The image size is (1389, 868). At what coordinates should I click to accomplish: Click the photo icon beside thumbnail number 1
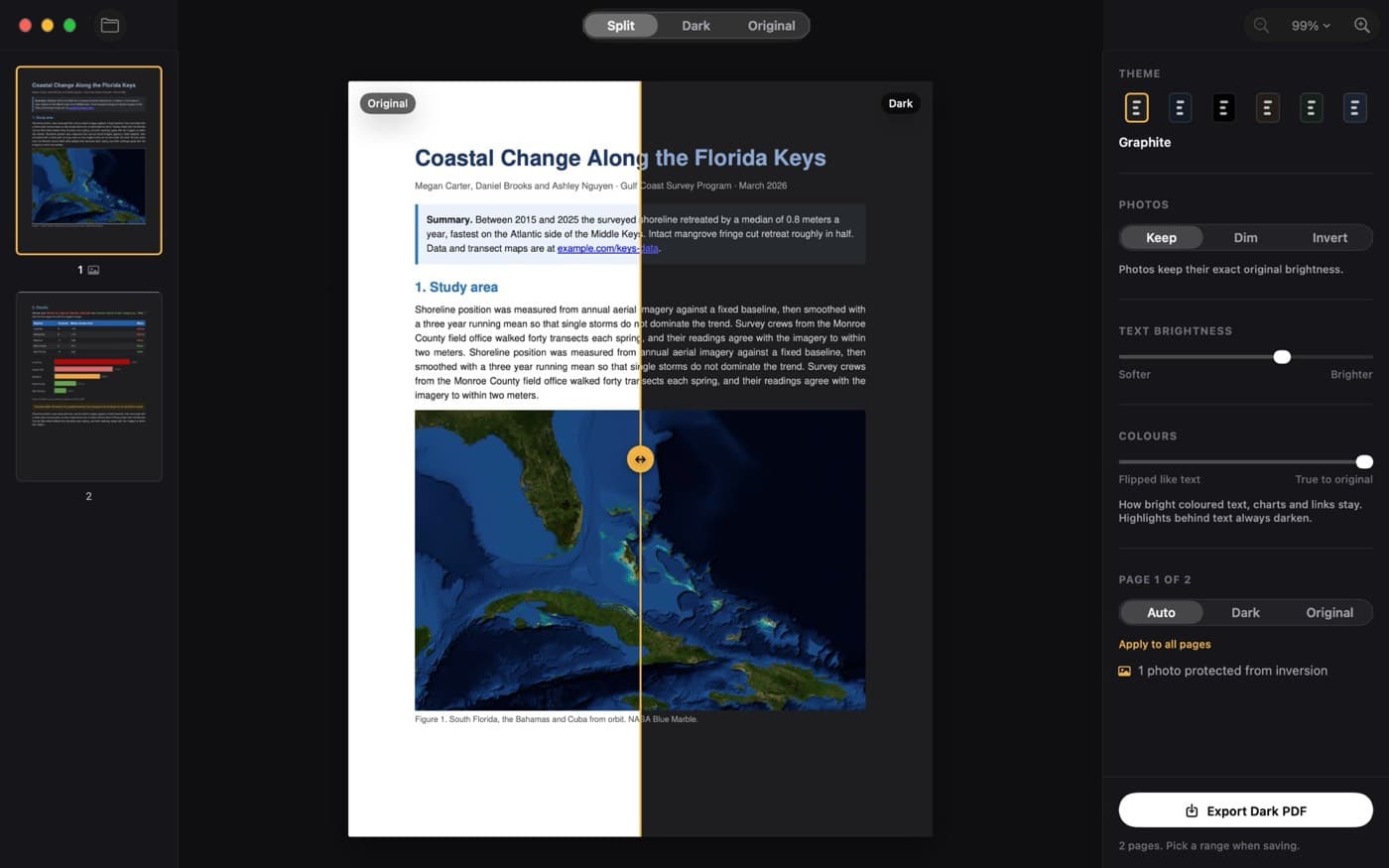coord(94,270)
